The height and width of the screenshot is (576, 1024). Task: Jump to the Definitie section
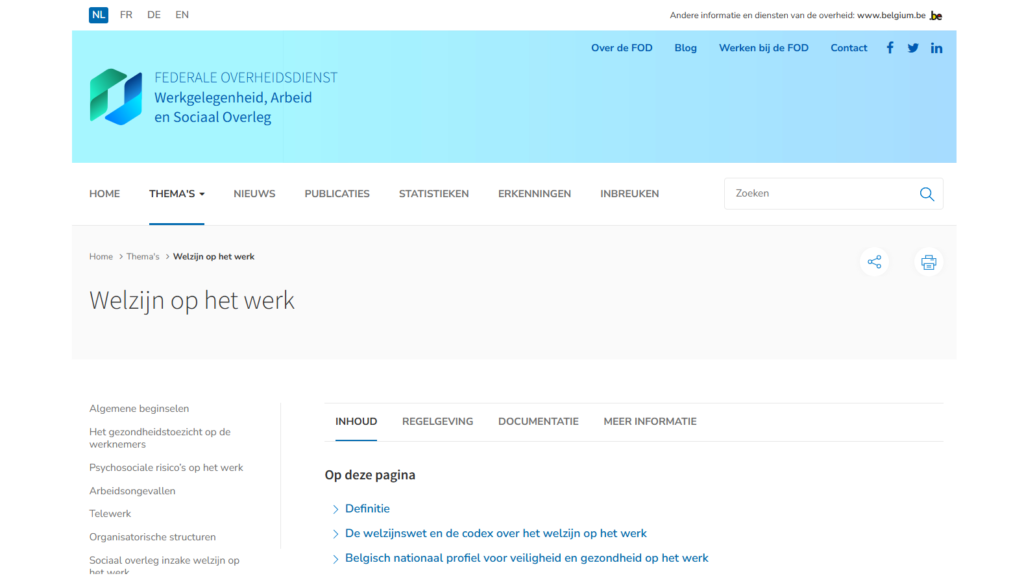pyautogui.click(x=367, y=509)
